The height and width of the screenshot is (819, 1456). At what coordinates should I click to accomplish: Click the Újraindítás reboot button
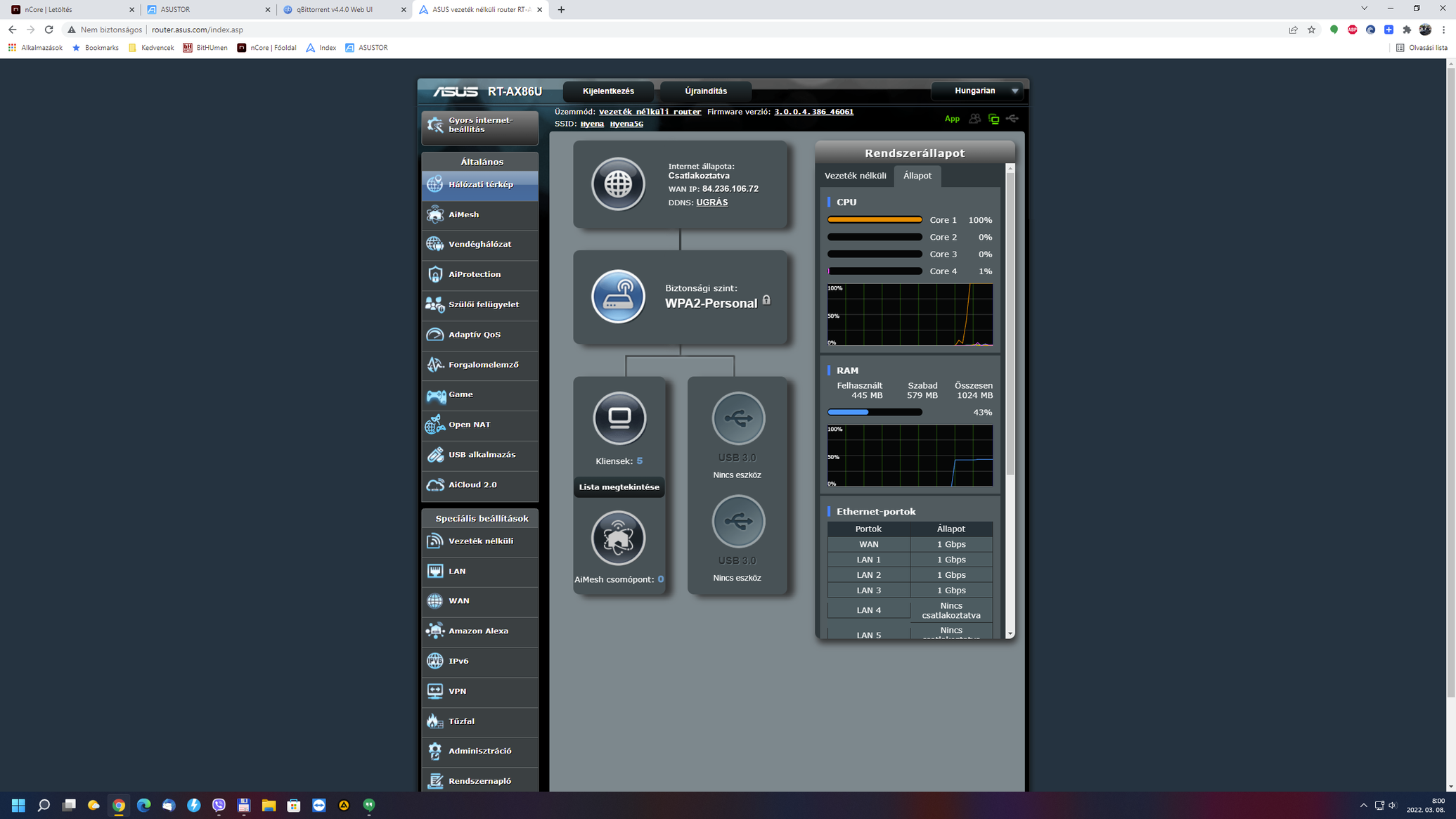[706, 91]
